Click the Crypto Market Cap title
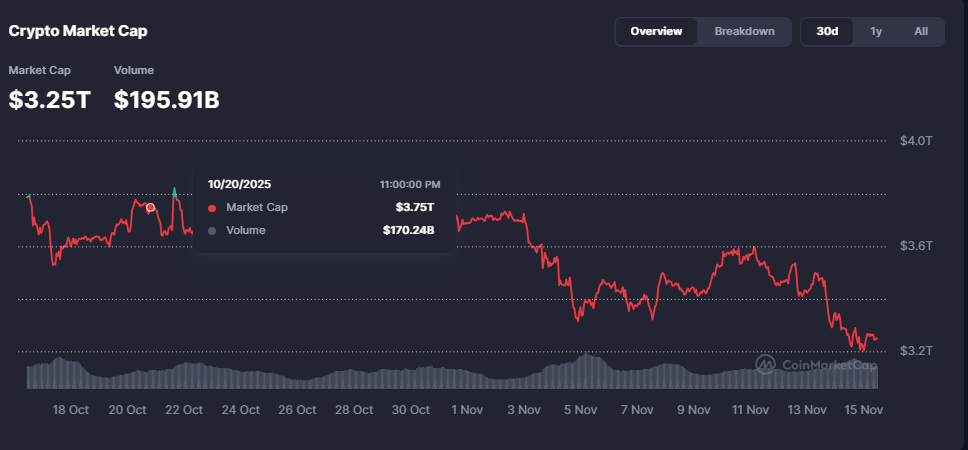 coord(78,31)
